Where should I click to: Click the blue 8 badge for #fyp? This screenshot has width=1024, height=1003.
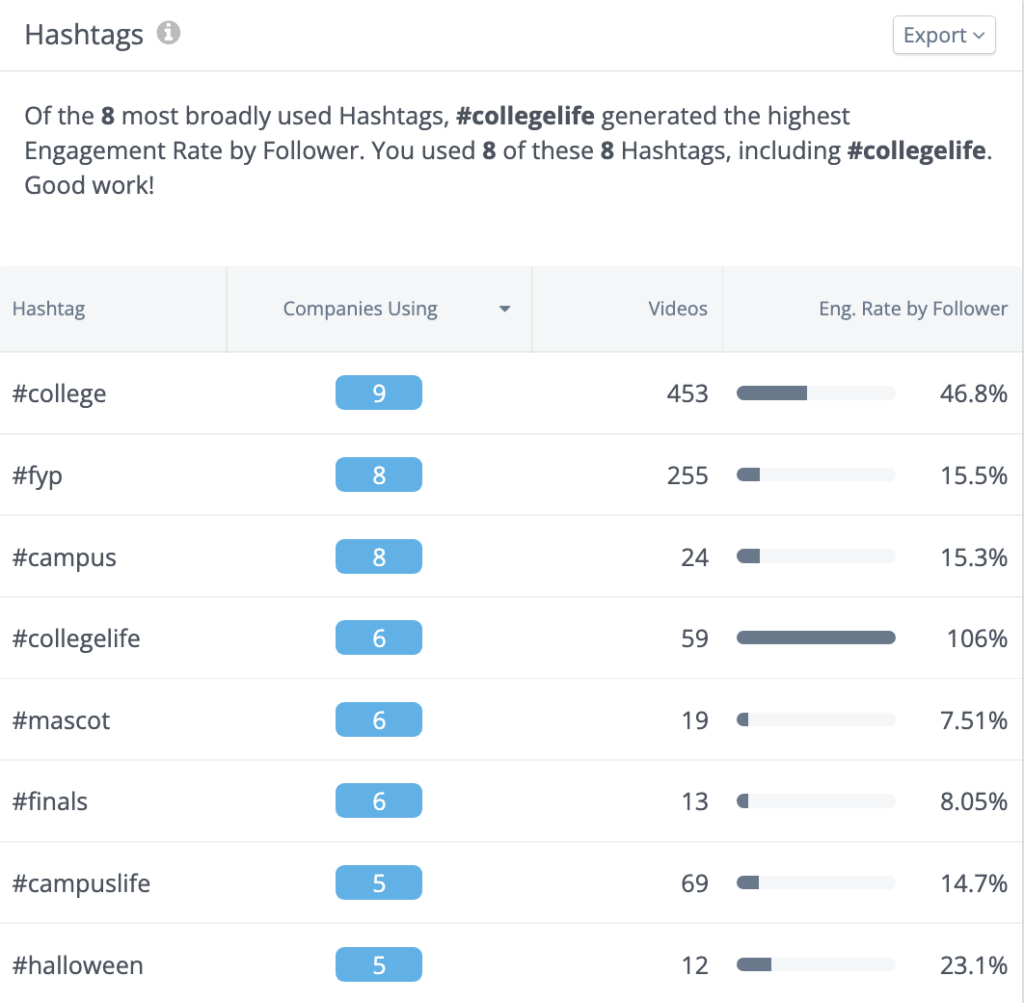point(378,475)
